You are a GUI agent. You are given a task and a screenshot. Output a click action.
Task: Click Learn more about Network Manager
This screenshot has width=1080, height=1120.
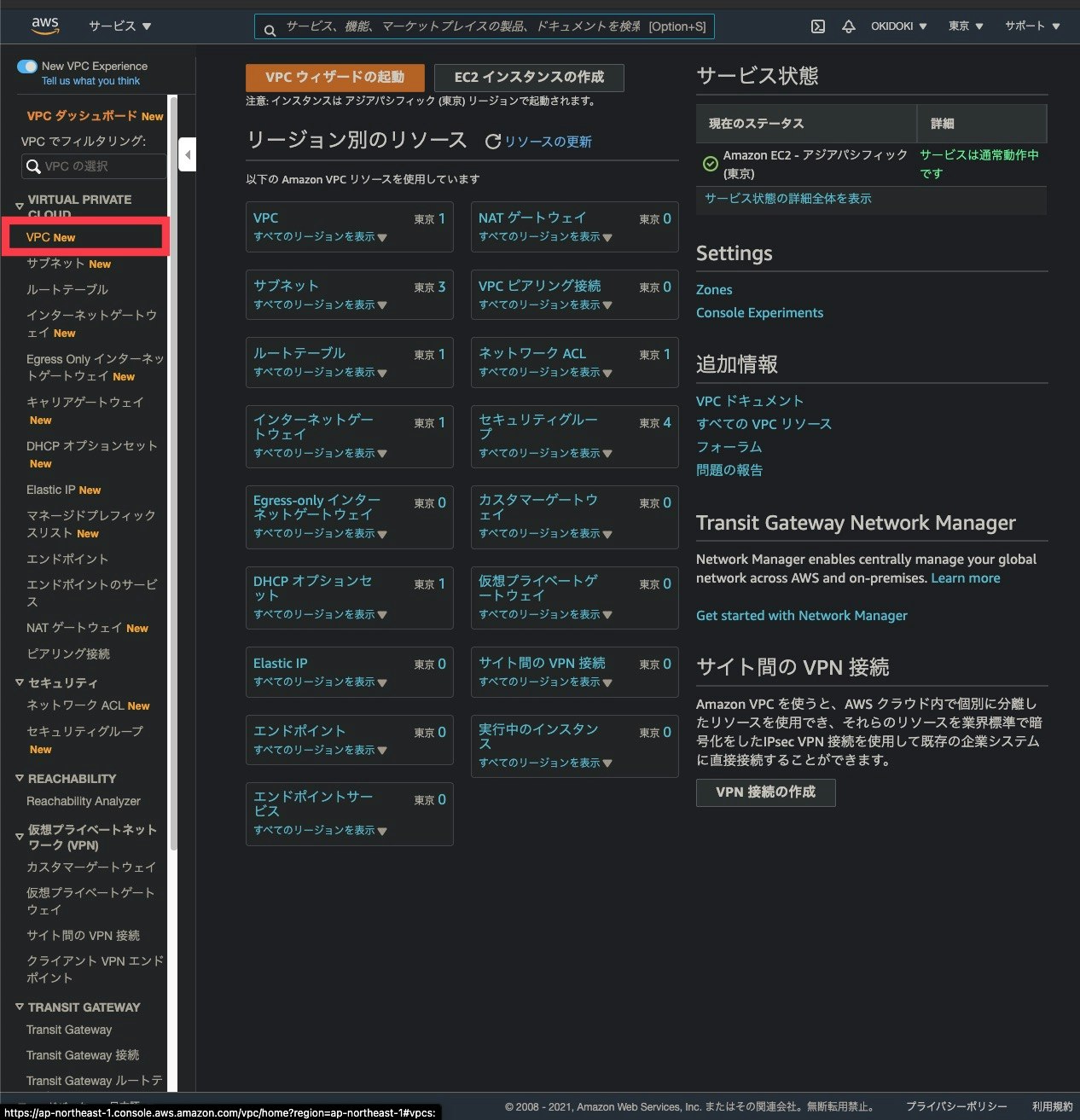click(965, 577)
